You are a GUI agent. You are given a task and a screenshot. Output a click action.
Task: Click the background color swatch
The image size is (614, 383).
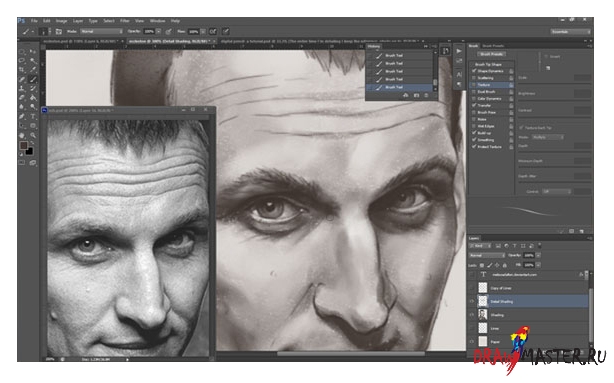click(30, 152)
